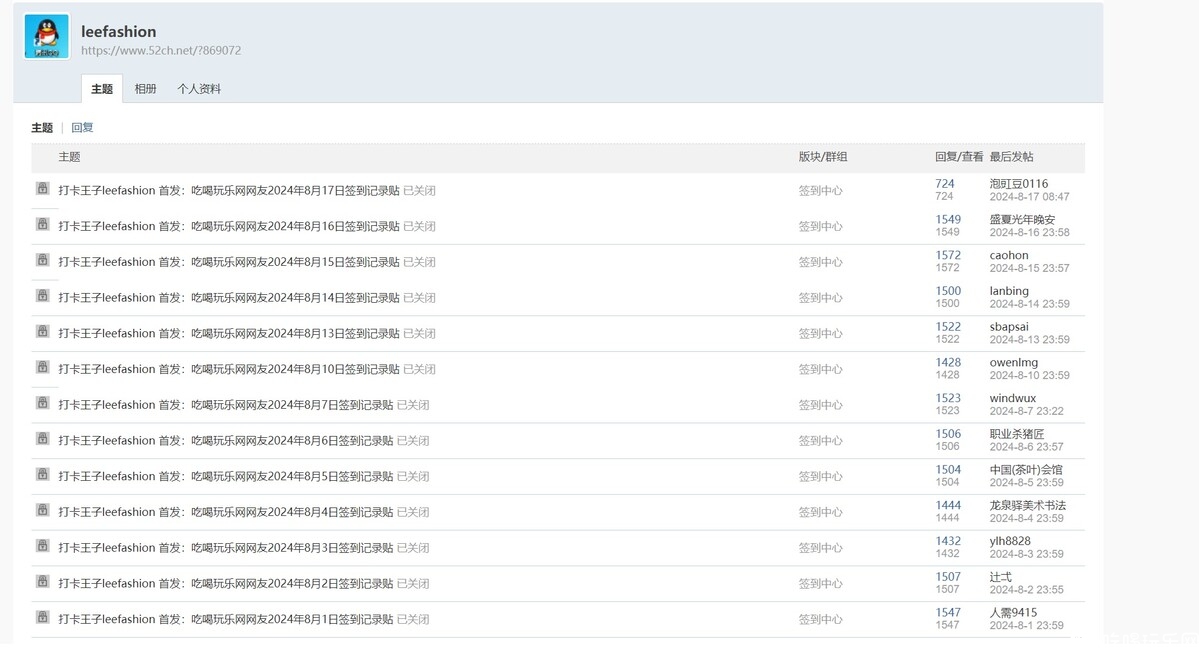Open the 2024年8月1日签到记录贴 thread

pyautogui.click(x=226, y=619)
